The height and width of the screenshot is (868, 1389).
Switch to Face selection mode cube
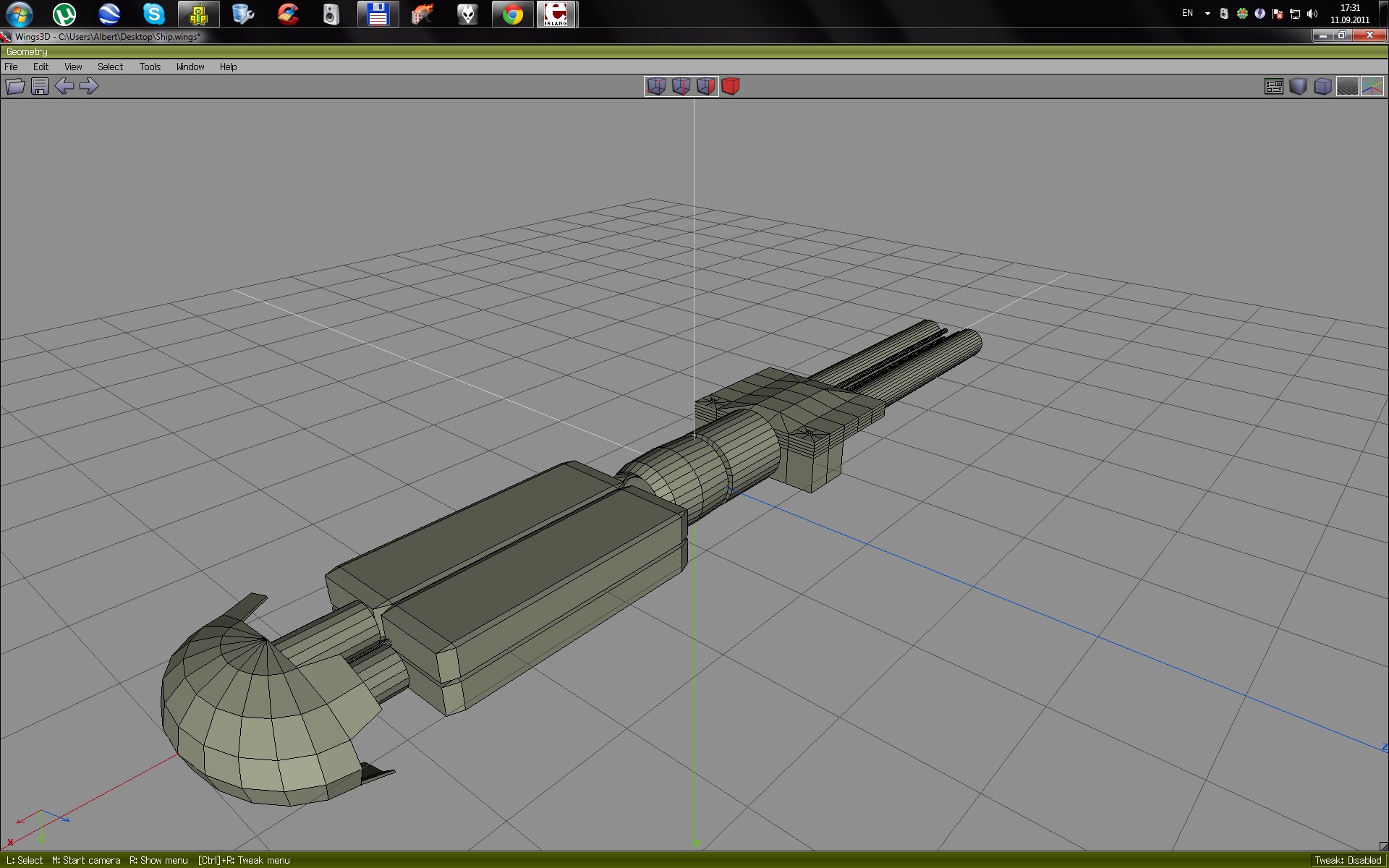coord(705,87)
